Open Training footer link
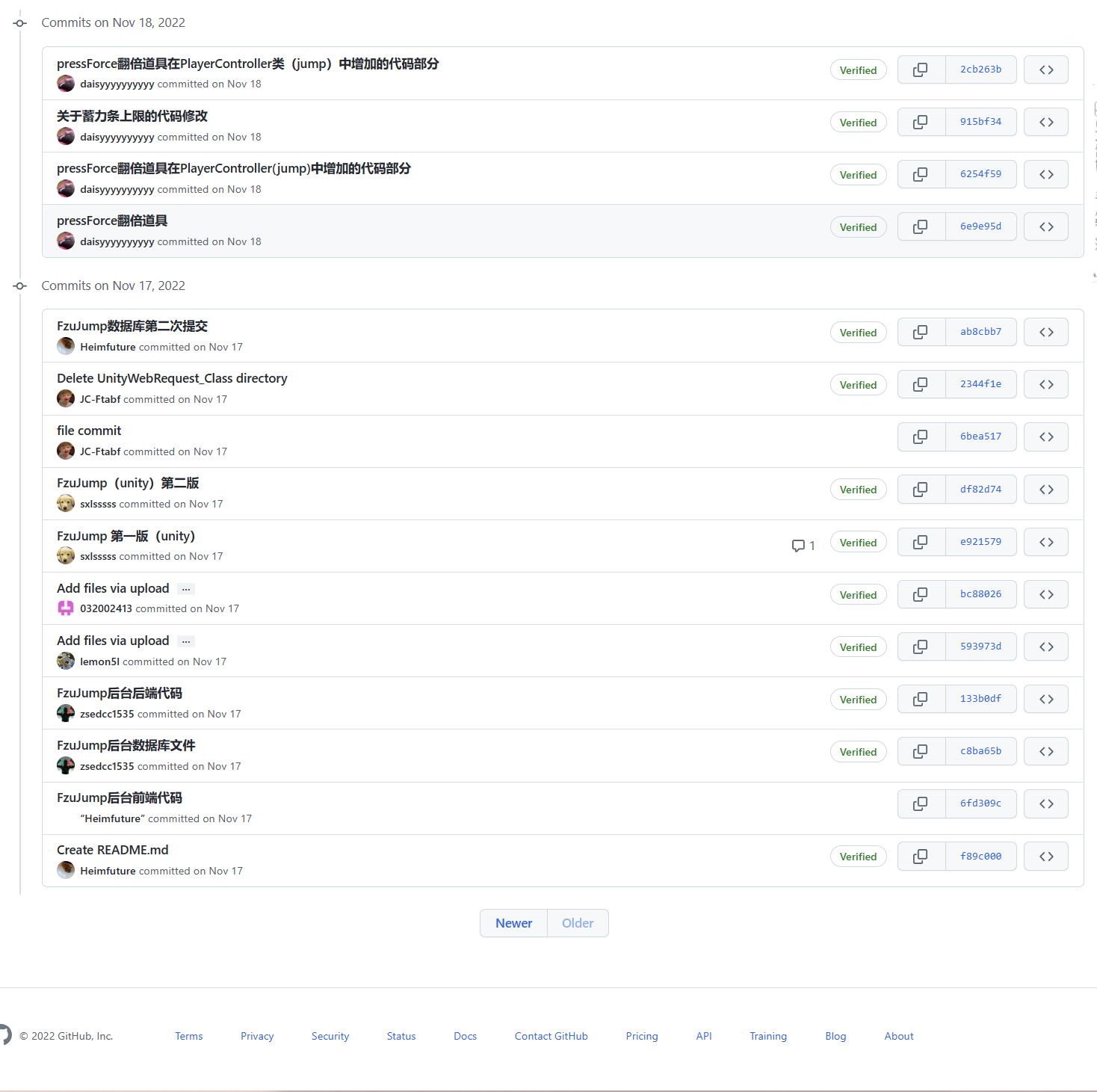1097x1092 pixels. point(768,1036)
